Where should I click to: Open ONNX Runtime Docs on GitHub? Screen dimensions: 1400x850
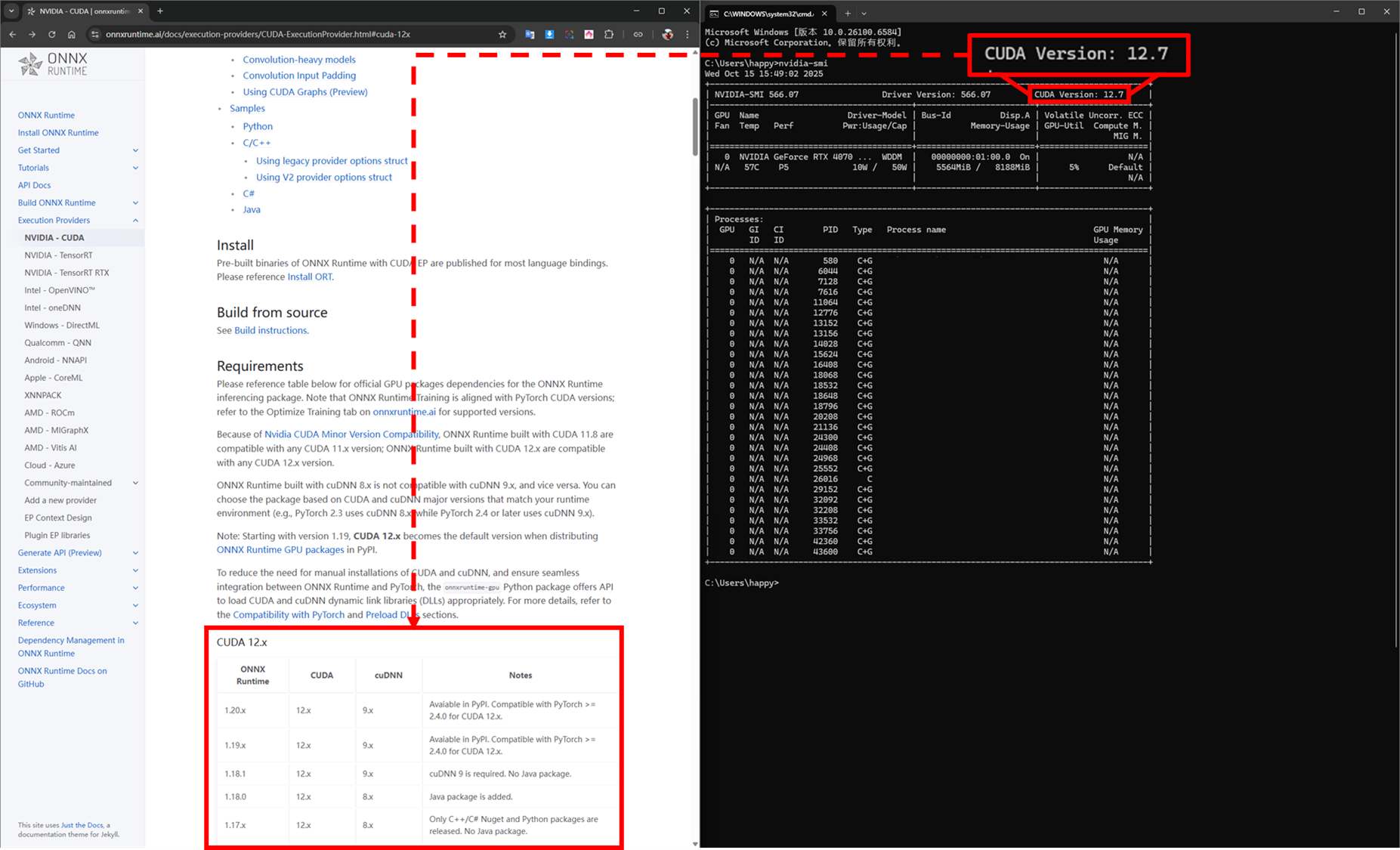(62, 677)
